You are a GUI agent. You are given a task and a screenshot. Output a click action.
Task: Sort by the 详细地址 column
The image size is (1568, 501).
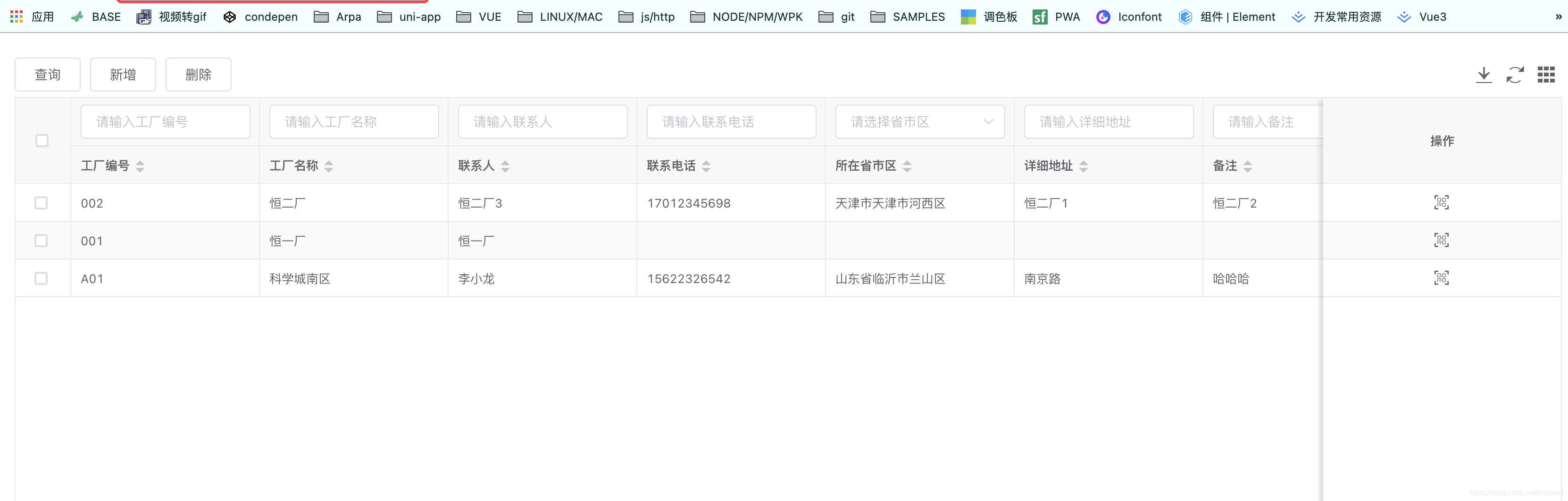[x=1084, y=166]
